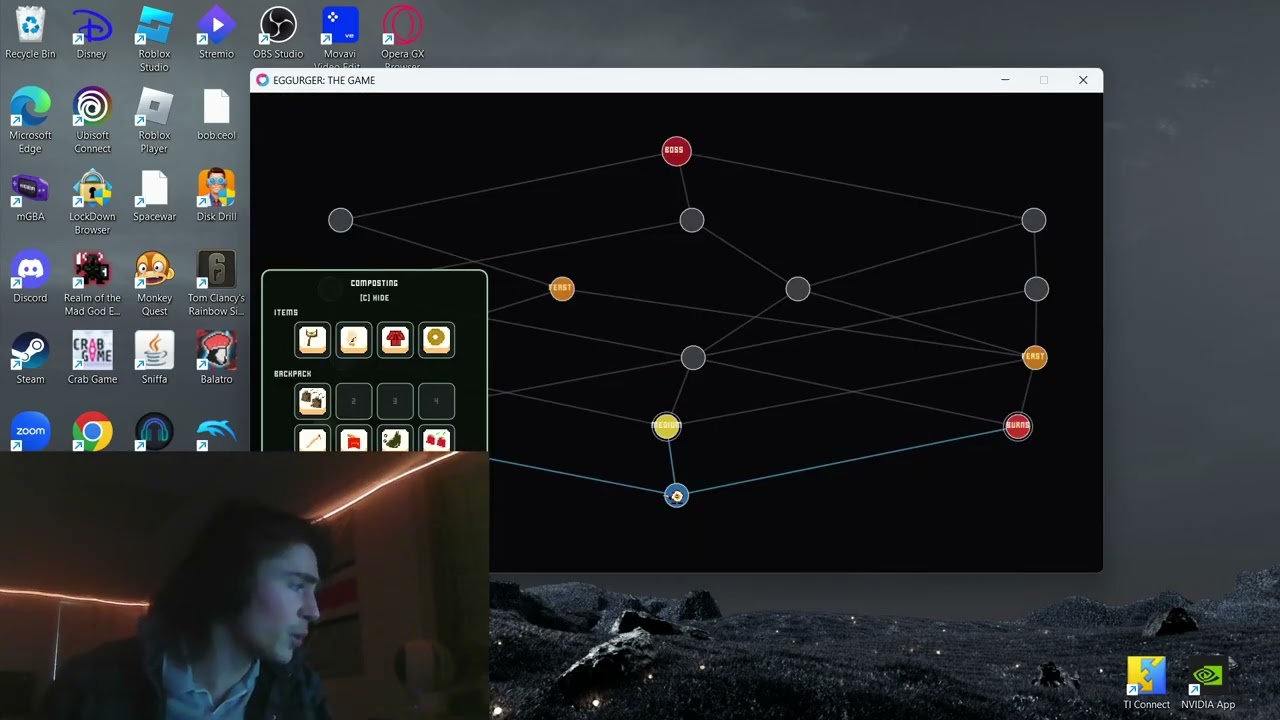Choose the yellow MEDIUM map node
1280x720 pixels.
pyautogui.click(x=667, y=426)
